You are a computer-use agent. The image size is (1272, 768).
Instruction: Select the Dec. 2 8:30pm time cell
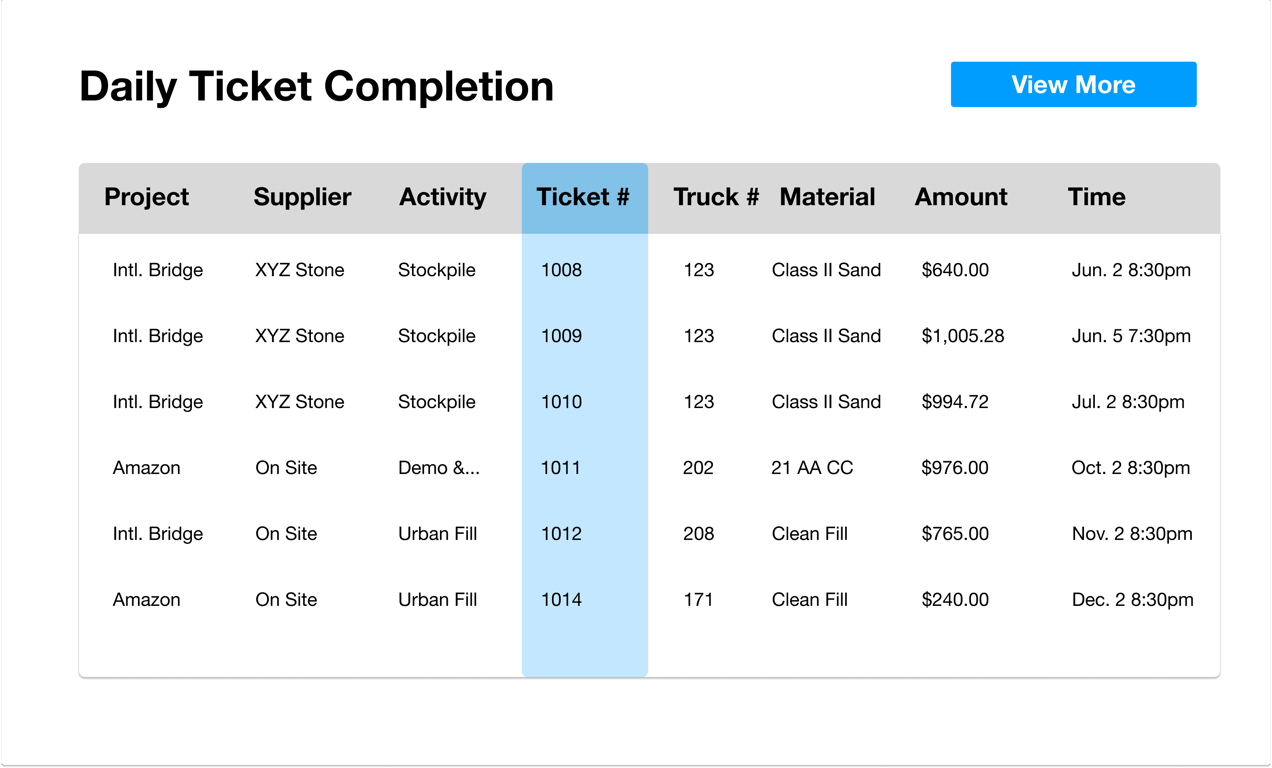(1132, 600)
